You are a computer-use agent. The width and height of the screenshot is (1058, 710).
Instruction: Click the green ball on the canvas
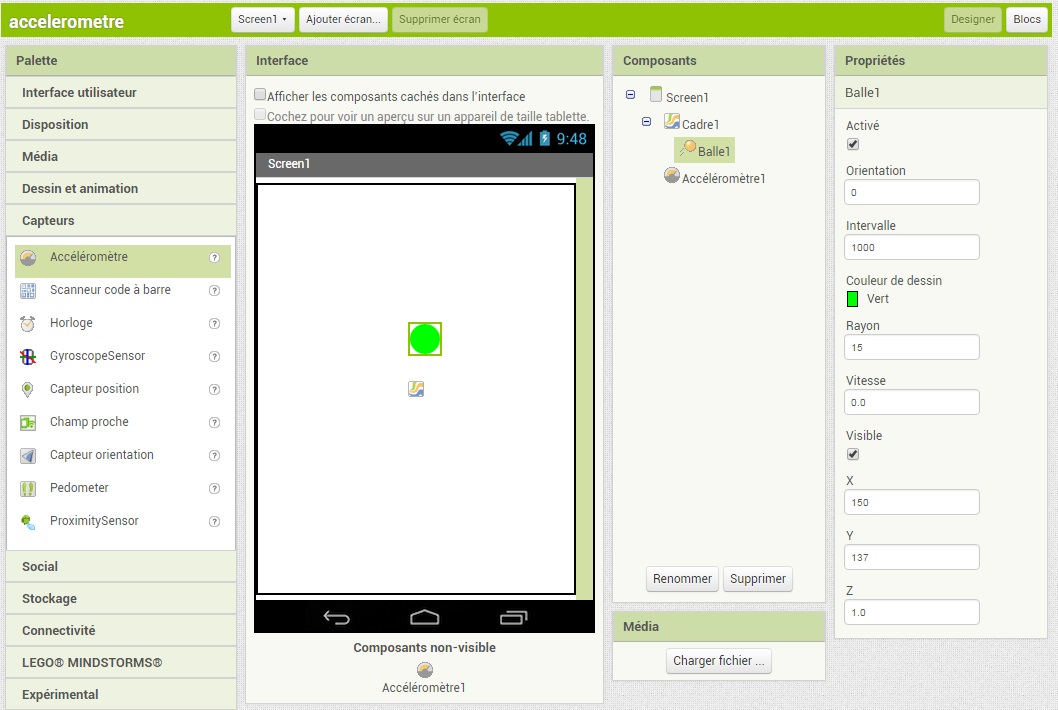[x=424, y=339]
